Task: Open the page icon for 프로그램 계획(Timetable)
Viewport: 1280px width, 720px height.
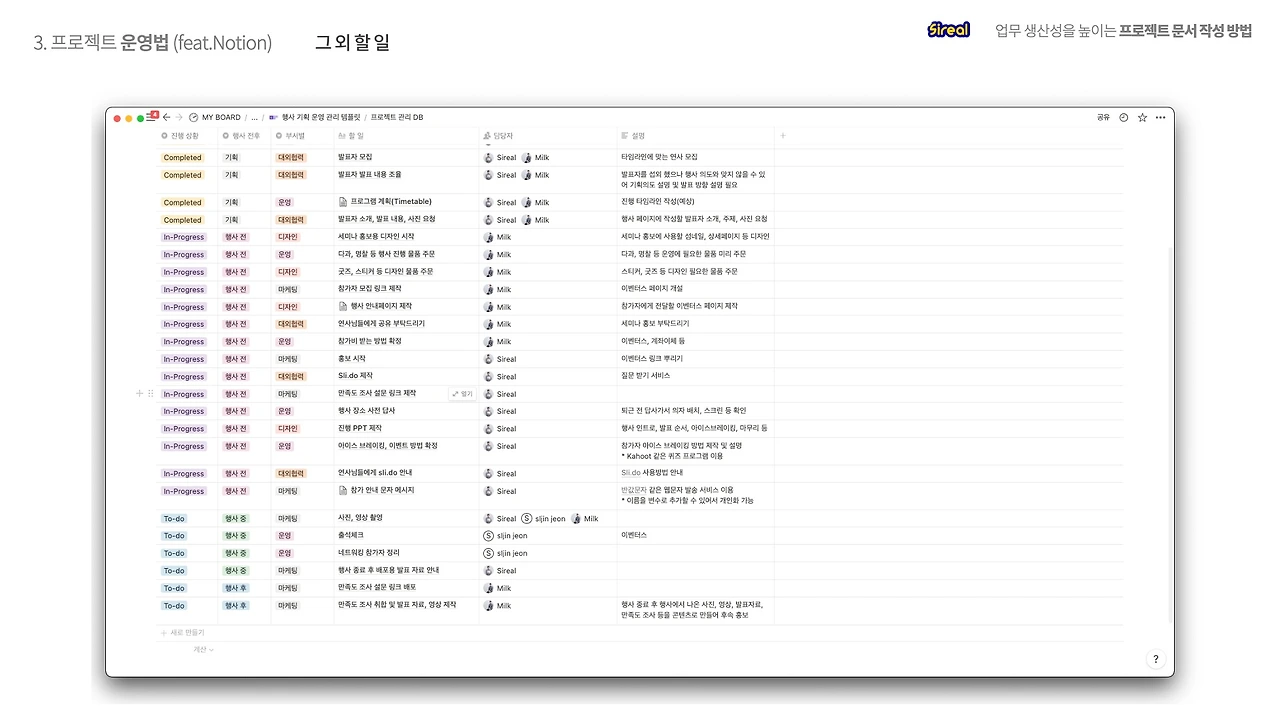Action: tap(343, 202)
